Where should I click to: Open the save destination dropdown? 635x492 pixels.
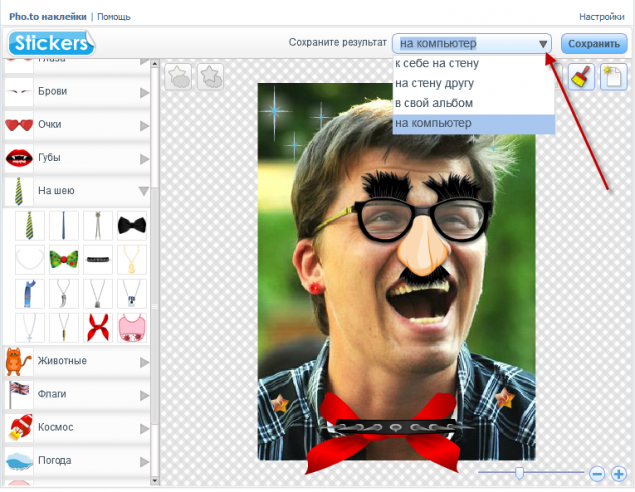click(472, 43)
